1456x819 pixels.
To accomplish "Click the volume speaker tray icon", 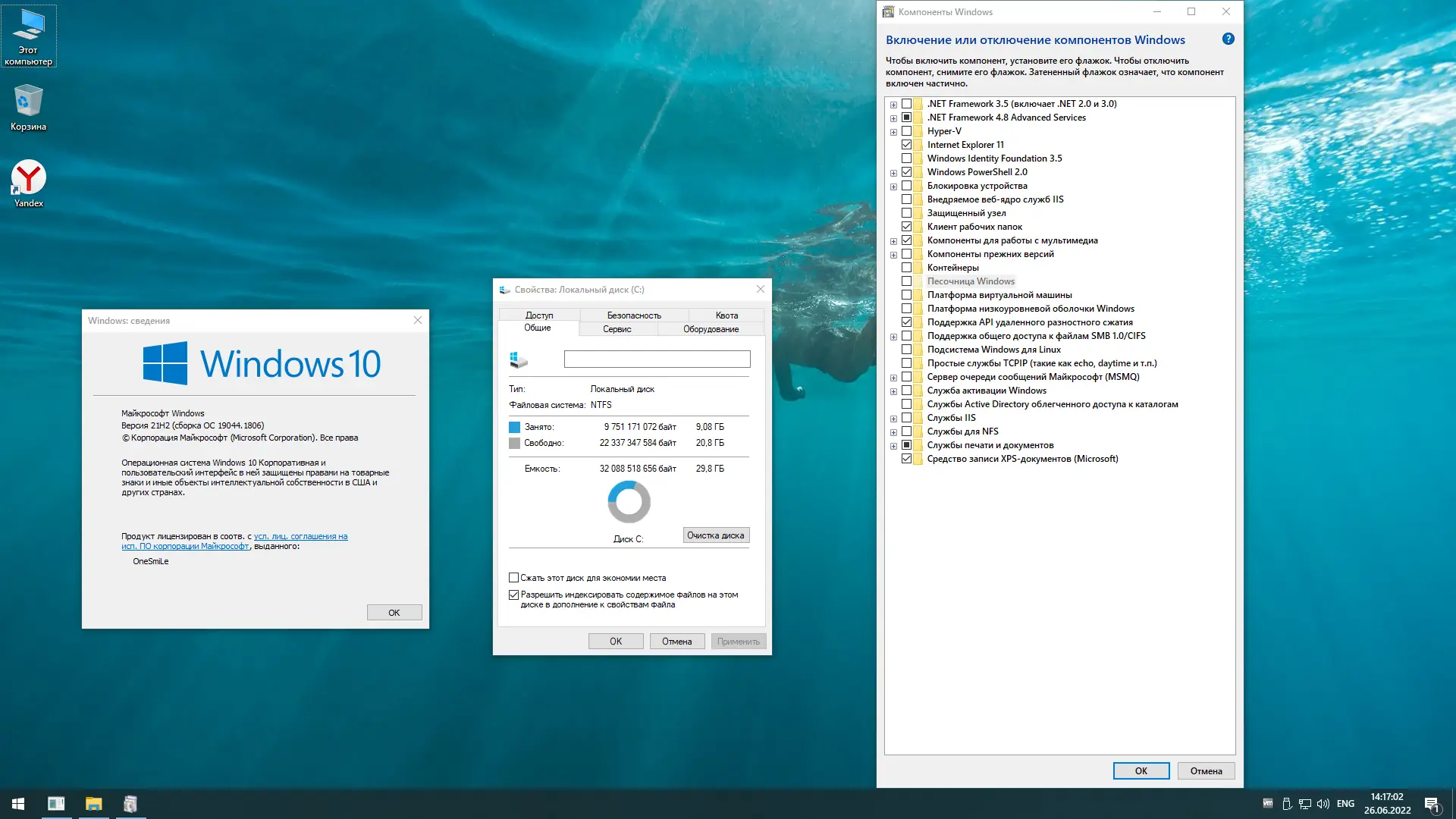I will (1323, 804).
